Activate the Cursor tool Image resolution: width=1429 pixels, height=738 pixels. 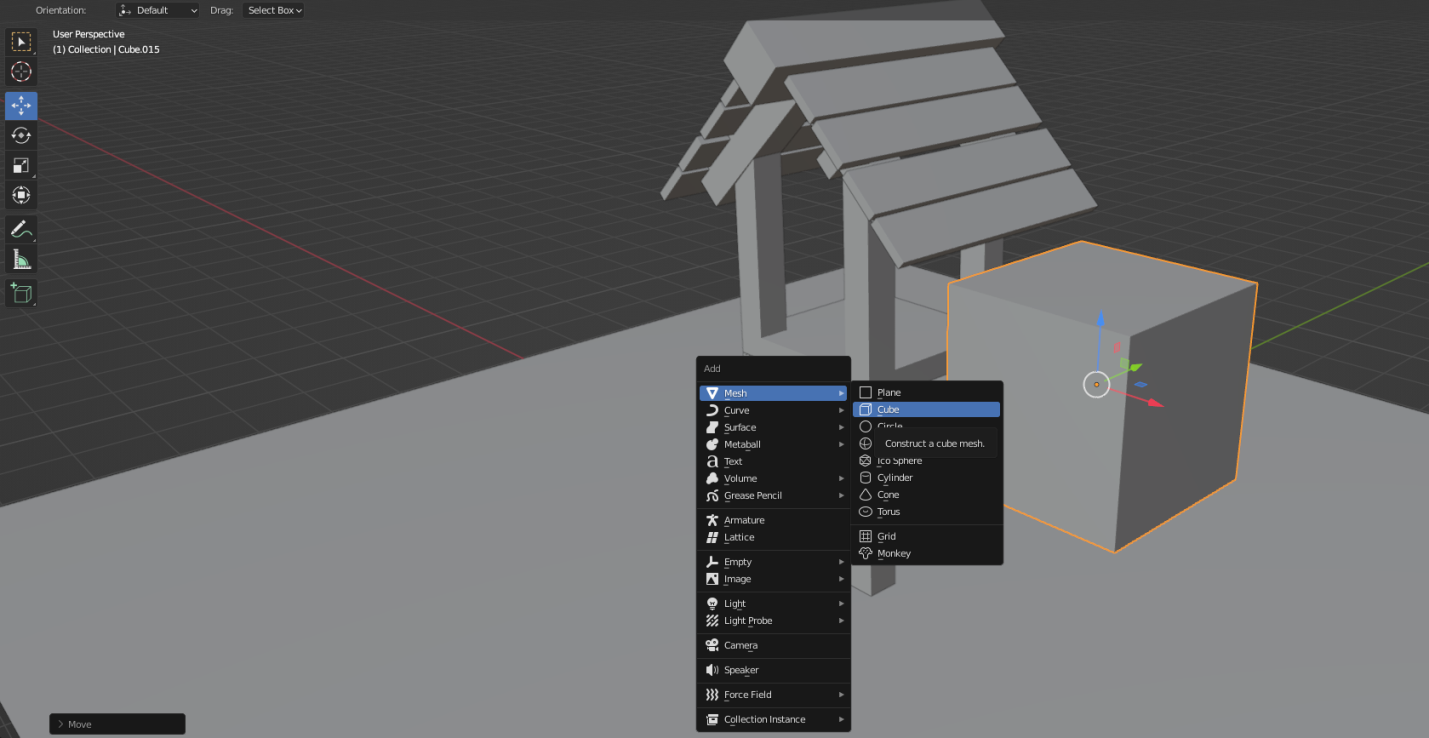21,72
